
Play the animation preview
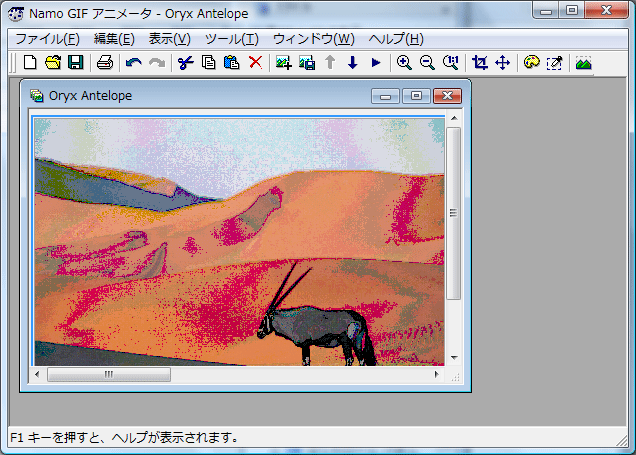coord(376,63)
